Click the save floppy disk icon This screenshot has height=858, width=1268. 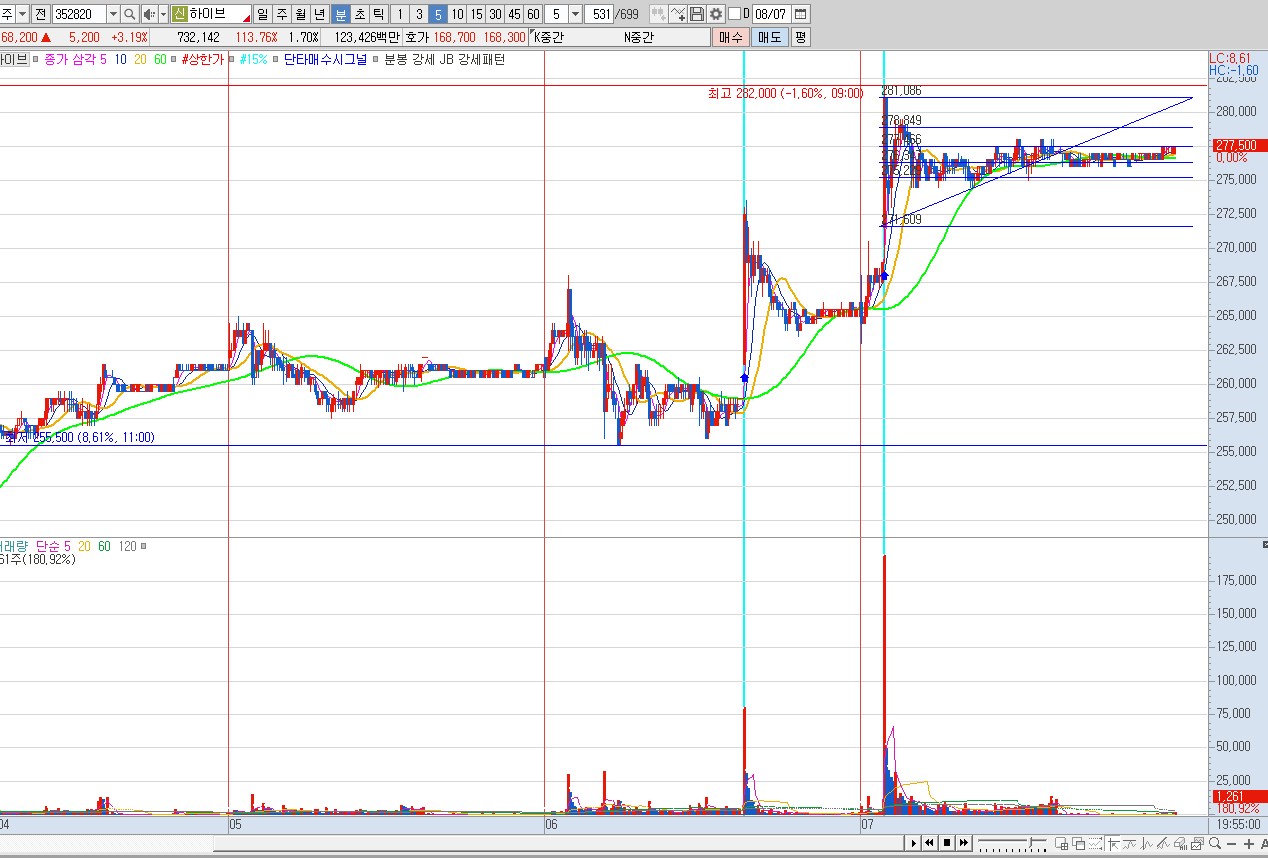click(697, 14)
